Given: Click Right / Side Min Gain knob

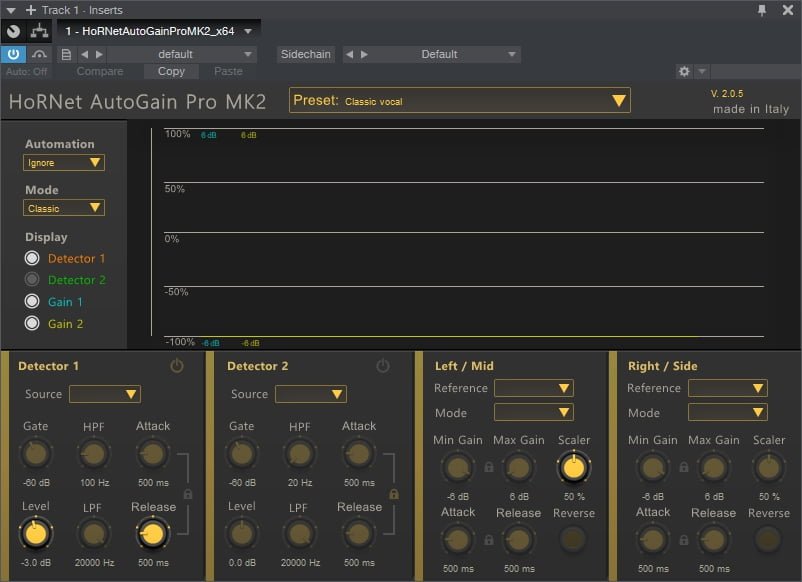Looking at the screenshot, I should [653, 468].
